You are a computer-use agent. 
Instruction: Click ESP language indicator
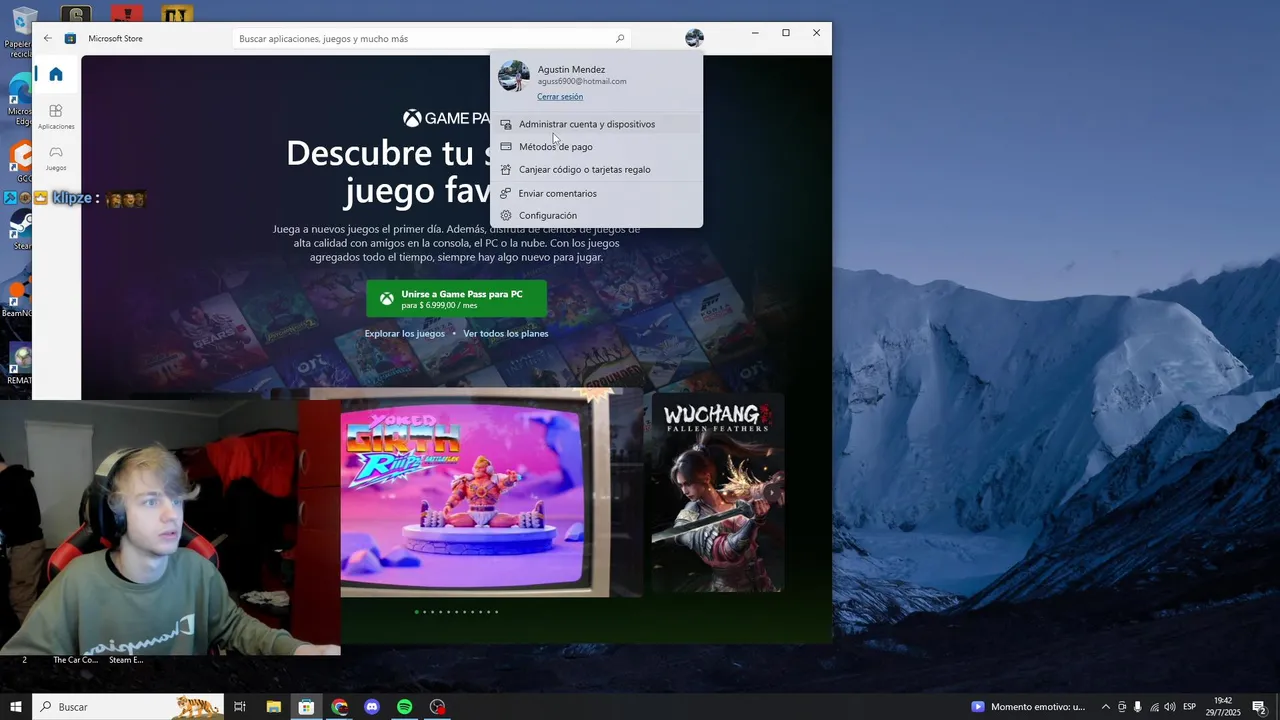pos(1190,707)
